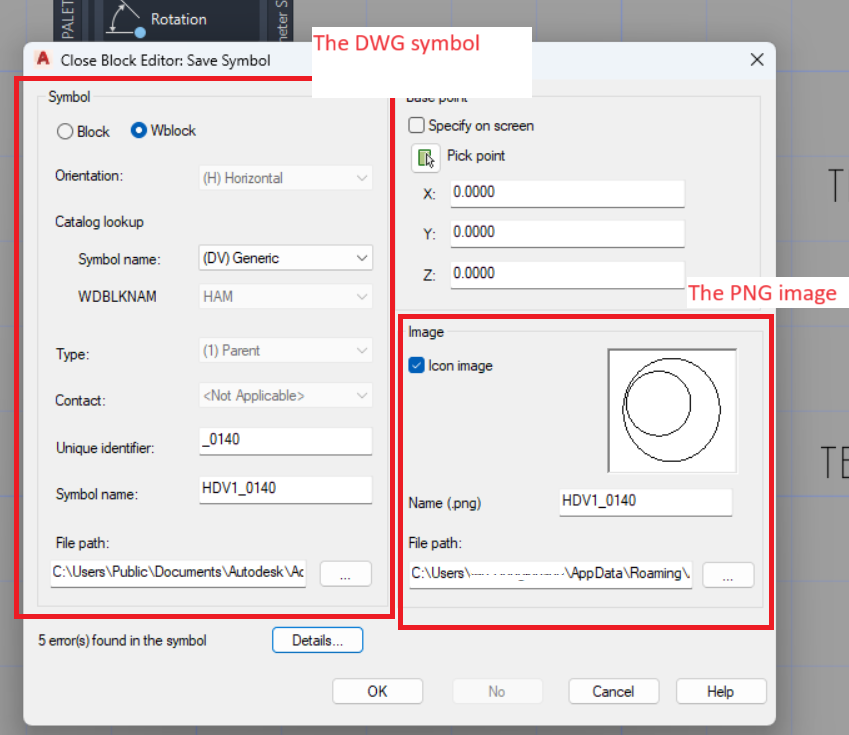Click the circle icon image preview
Viewport: 849px width, 735px height.
point(671,410)
